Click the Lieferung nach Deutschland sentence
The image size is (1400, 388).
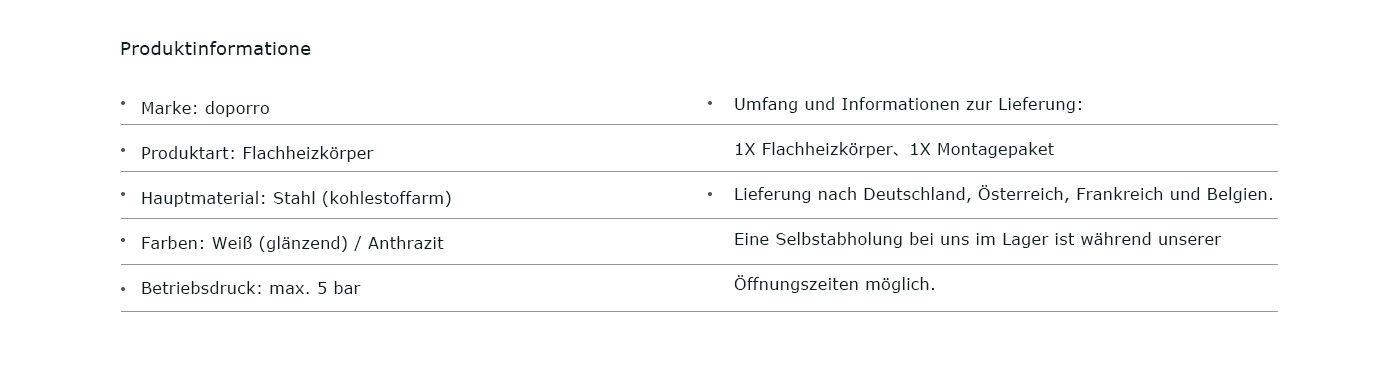1003,194
